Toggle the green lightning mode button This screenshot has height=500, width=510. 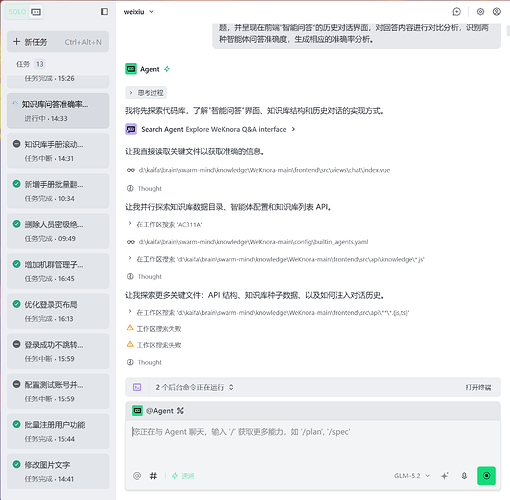coord(183,476)
